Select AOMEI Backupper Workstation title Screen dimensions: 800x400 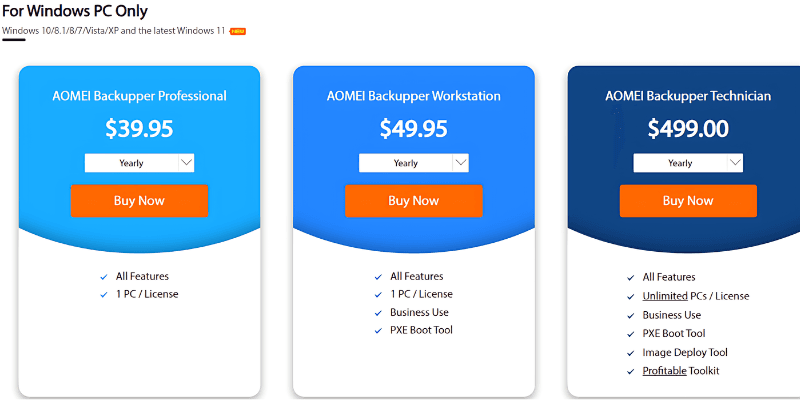click(414, 96)
